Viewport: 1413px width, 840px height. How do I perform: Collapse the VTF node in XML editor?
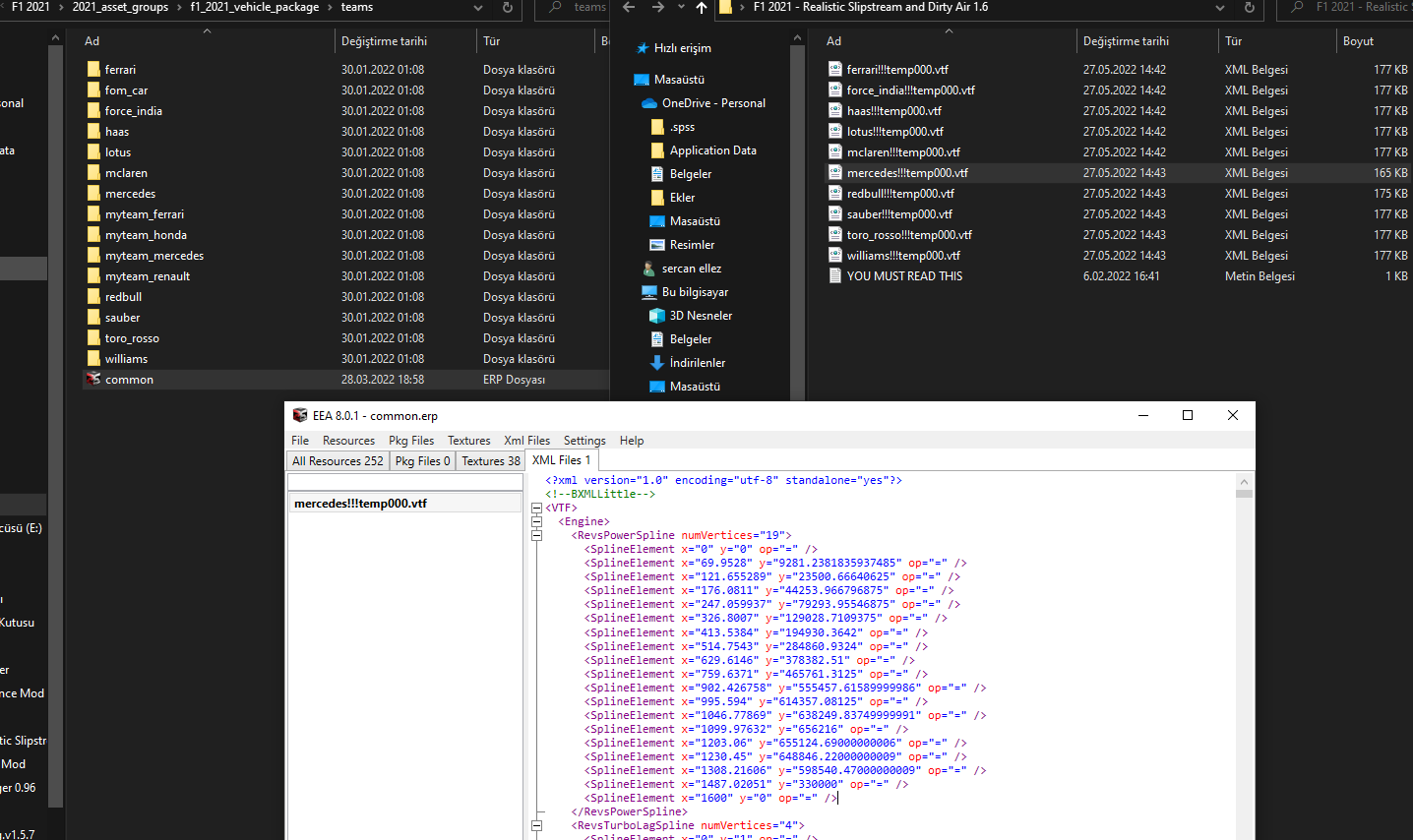[x=536, y=509]
